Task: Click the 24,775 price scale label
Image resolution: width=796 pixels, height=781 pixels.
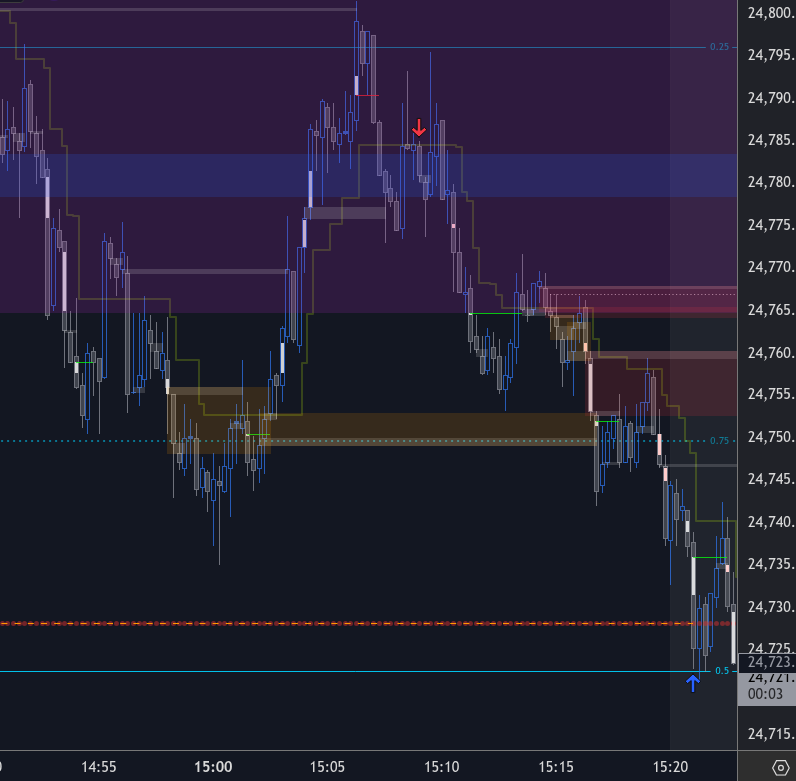Action: pyautogui.click(x=771, y=224)
